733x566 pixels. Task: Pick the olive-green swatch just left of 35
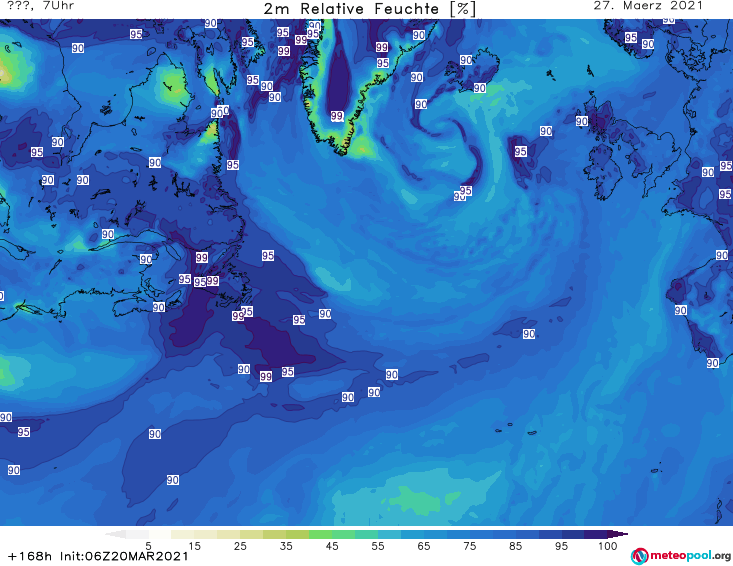click(274, 534)
